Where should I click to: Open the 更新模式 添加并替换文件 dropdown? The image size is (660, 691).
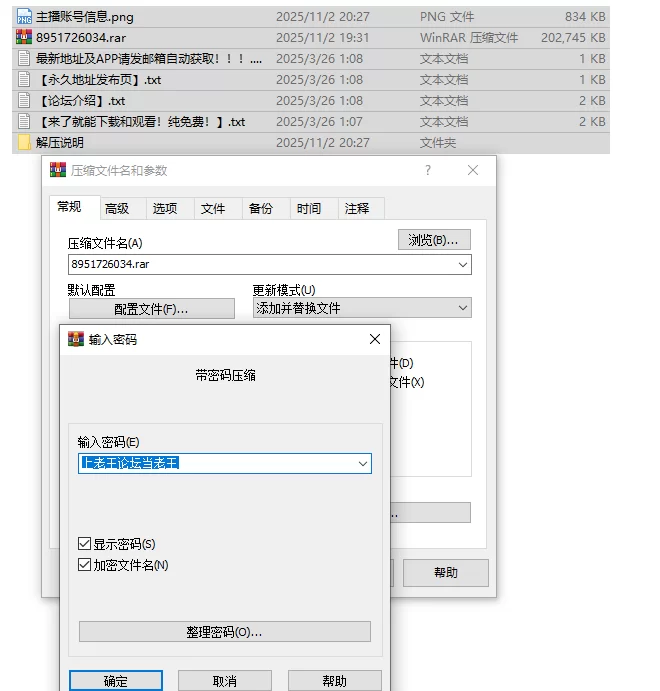click(x=362, y=308)
